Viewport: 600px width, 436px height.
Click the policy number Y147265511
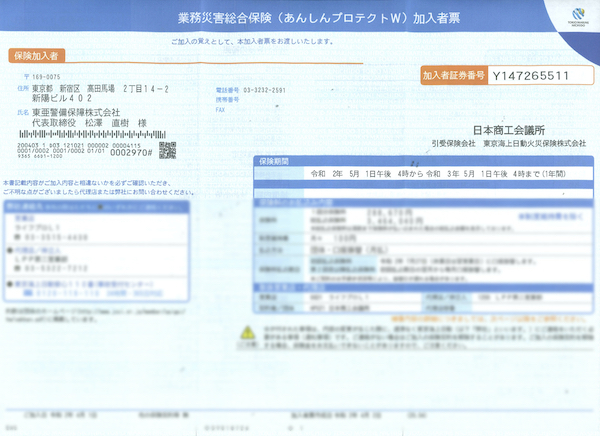pyautogui.click(x=530, y=76)
